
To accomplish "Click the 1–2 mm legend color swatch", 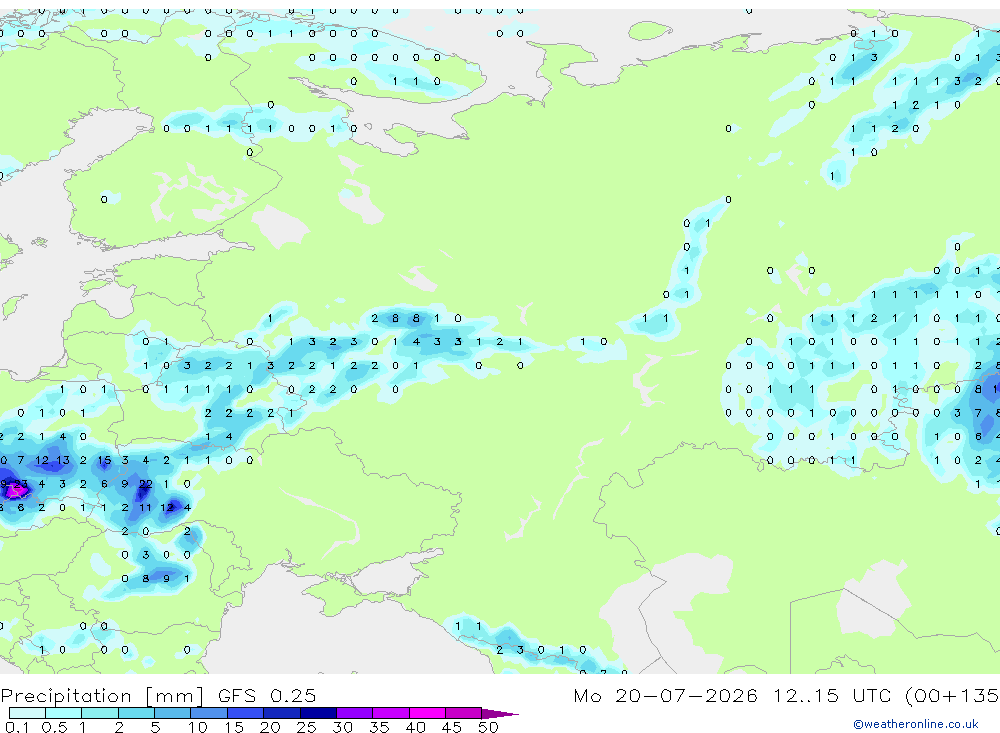I will point(99,713).
